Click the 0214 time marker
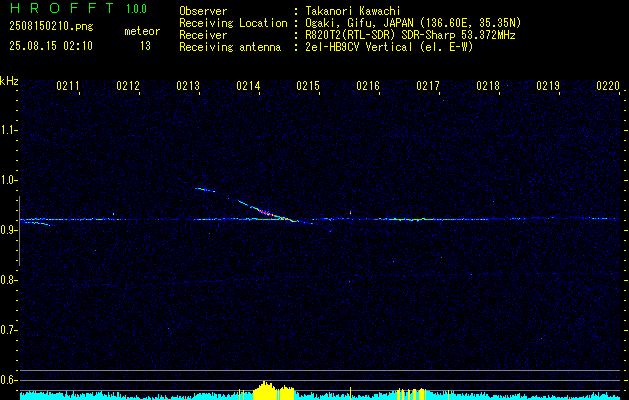 [x=248, y=86]
